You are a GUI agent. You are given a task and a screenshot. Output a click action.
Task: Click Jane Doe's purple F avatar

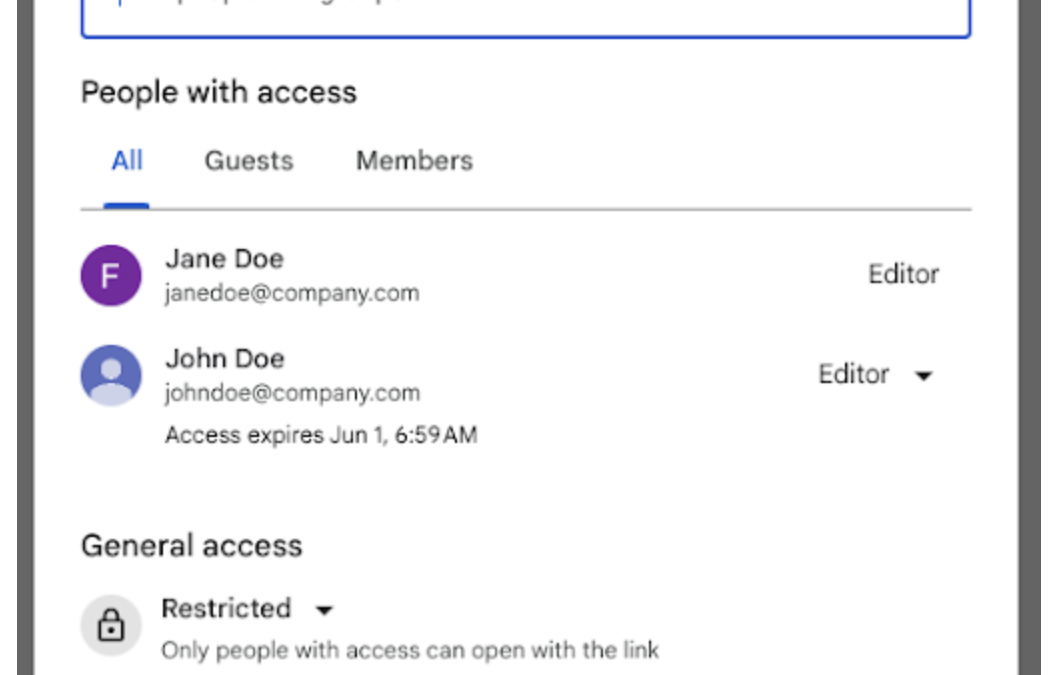(111, 275)
